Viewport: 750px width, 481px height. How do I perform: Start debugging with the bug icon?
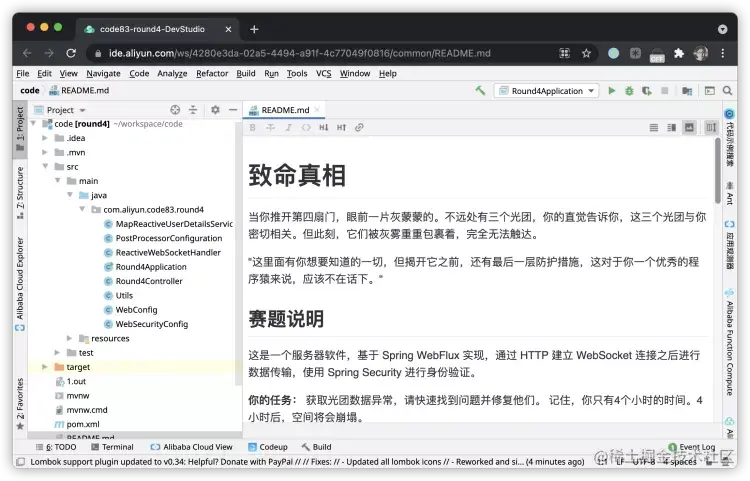coord(629,90)
